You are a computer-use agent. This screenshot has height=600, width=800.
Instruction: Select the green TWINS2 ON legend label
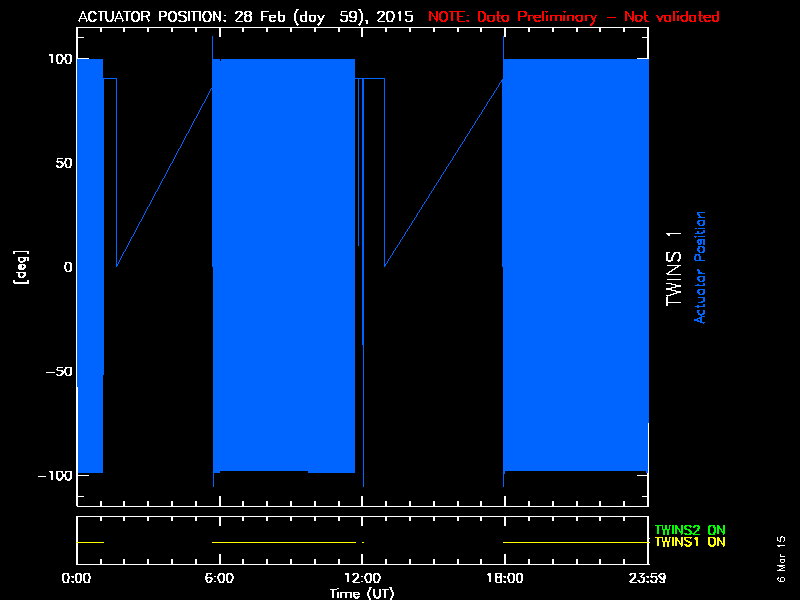[x=690, y=529]
